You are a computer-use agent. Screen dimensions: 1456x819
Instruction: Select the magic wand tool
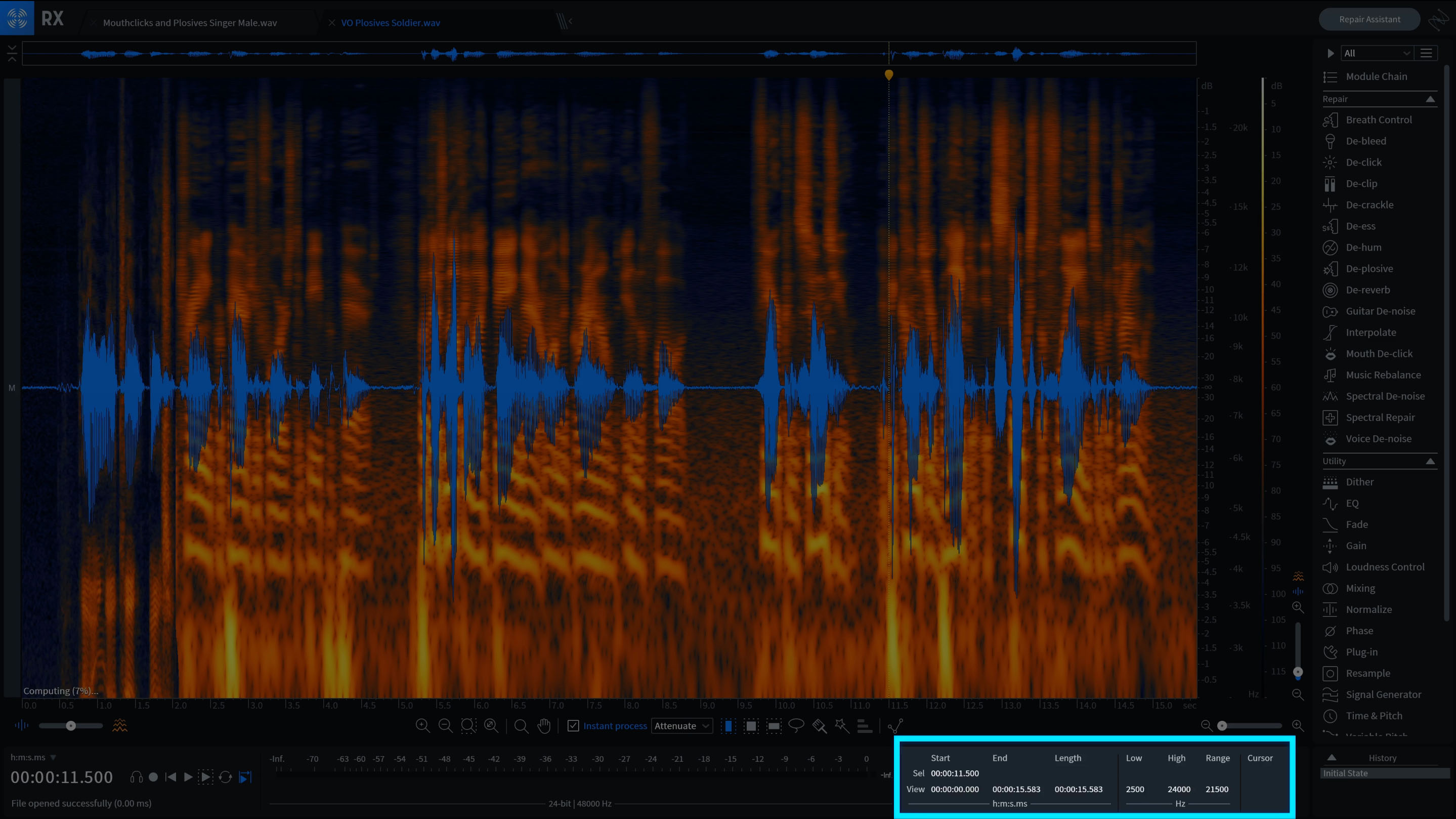click(842, 726)
